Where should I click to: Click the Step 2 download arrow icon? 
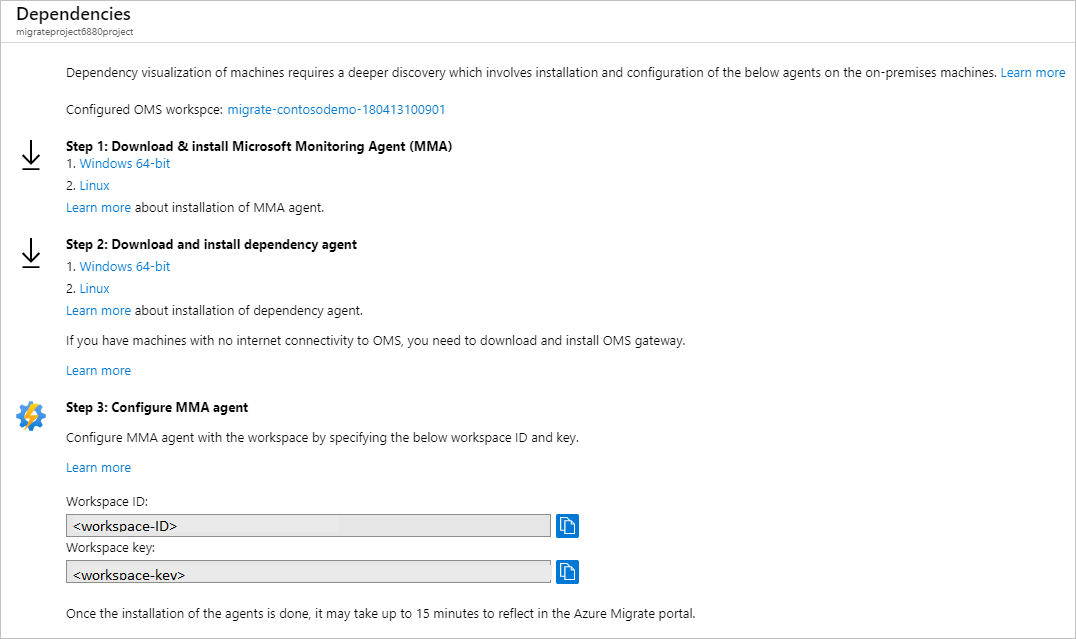[x=31, y=253]
